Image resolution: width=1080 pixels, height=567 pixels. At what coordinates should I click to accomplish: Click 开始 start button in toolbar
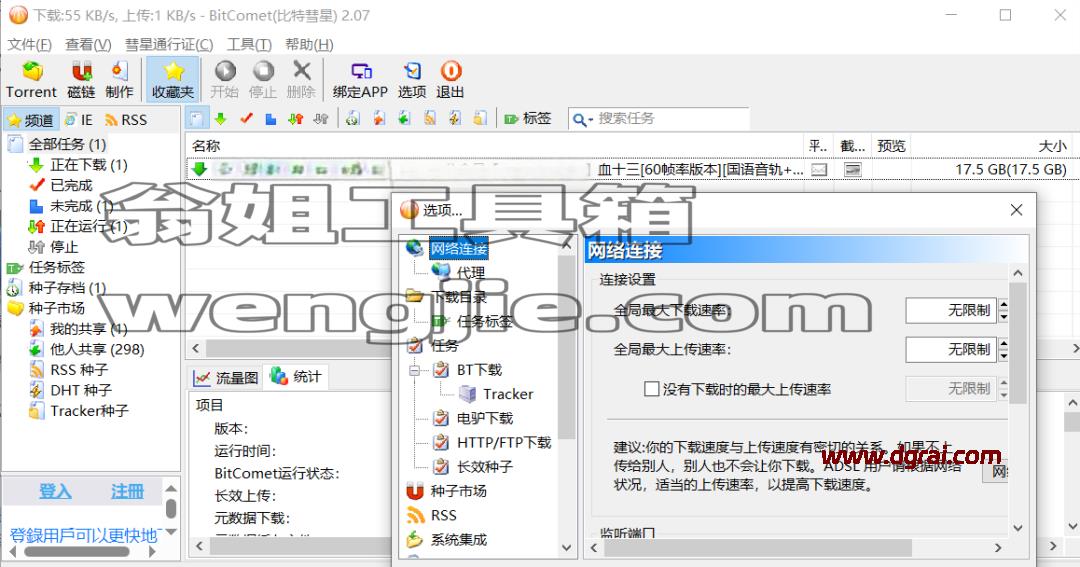225,79
